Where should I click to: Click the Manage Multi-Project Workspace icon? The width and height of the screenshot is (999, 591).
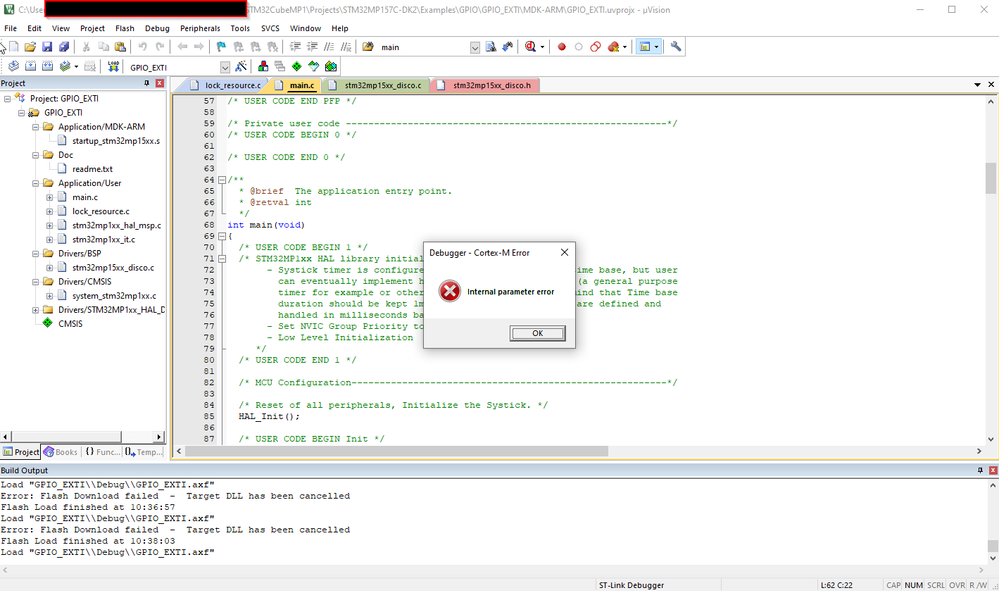(280, 66)
